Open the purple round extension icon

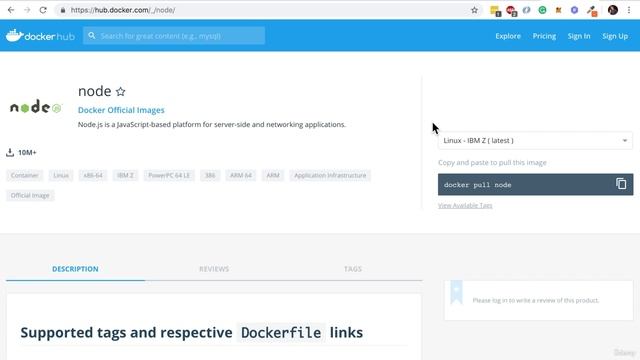coord(574,10)
